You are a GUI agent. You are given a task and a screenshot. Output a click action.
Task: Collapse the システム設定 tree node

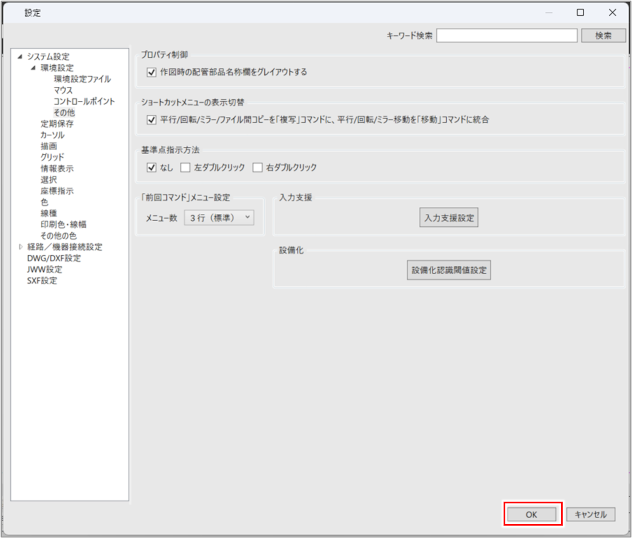pyautogui.click(x=20, y=57)
